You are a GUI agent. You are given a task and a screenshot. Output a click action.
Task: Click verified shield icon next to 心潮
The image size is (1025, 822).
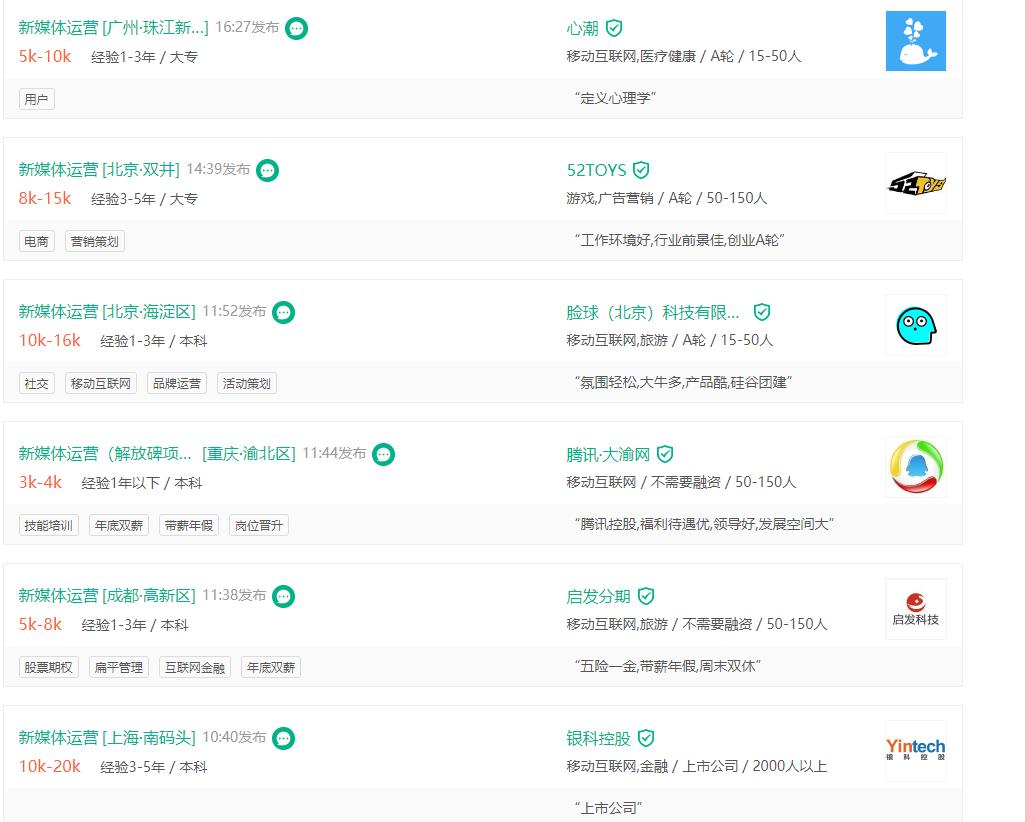point(614,28)
